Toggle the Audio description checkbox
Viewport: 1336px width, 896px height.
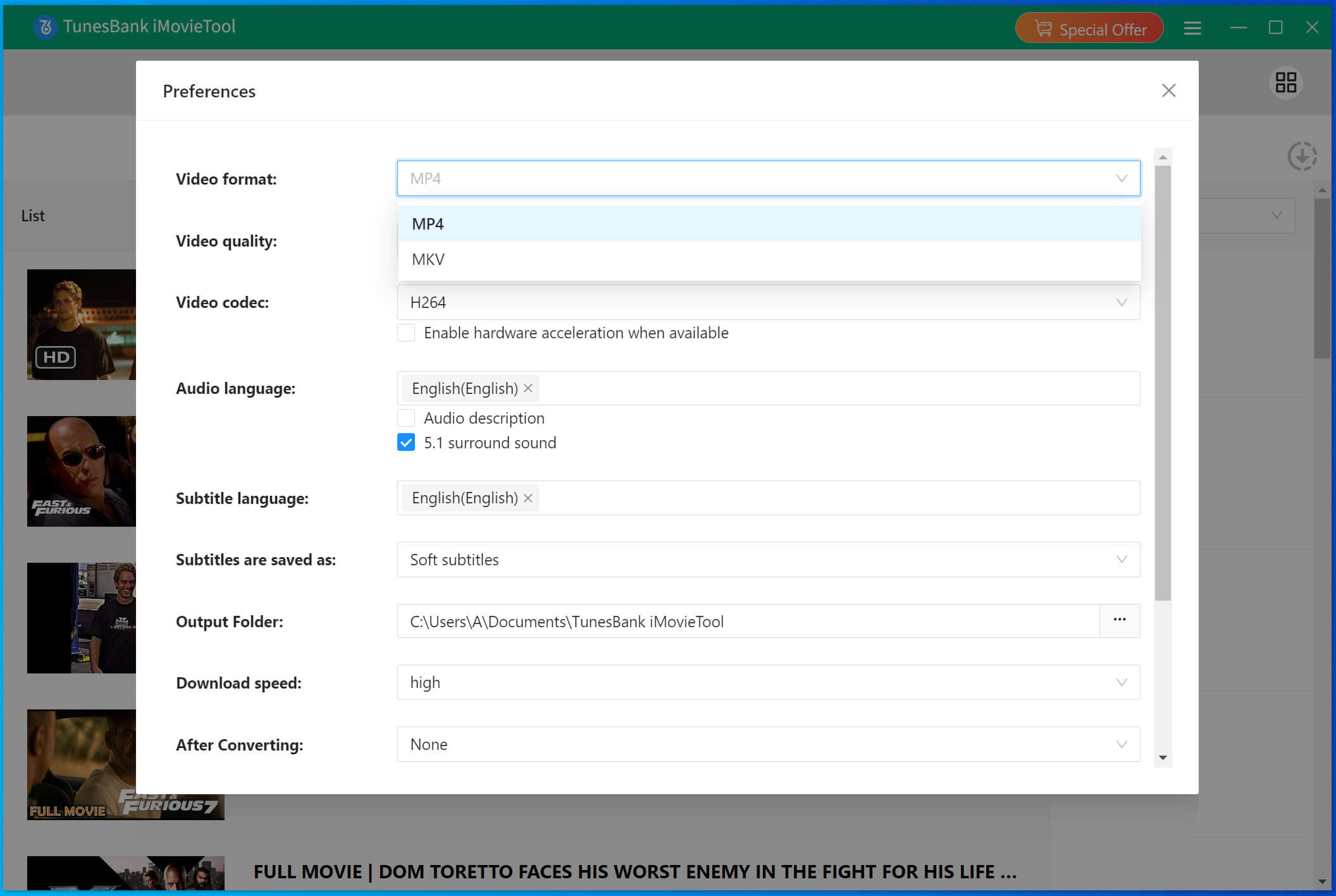point(406,418)
